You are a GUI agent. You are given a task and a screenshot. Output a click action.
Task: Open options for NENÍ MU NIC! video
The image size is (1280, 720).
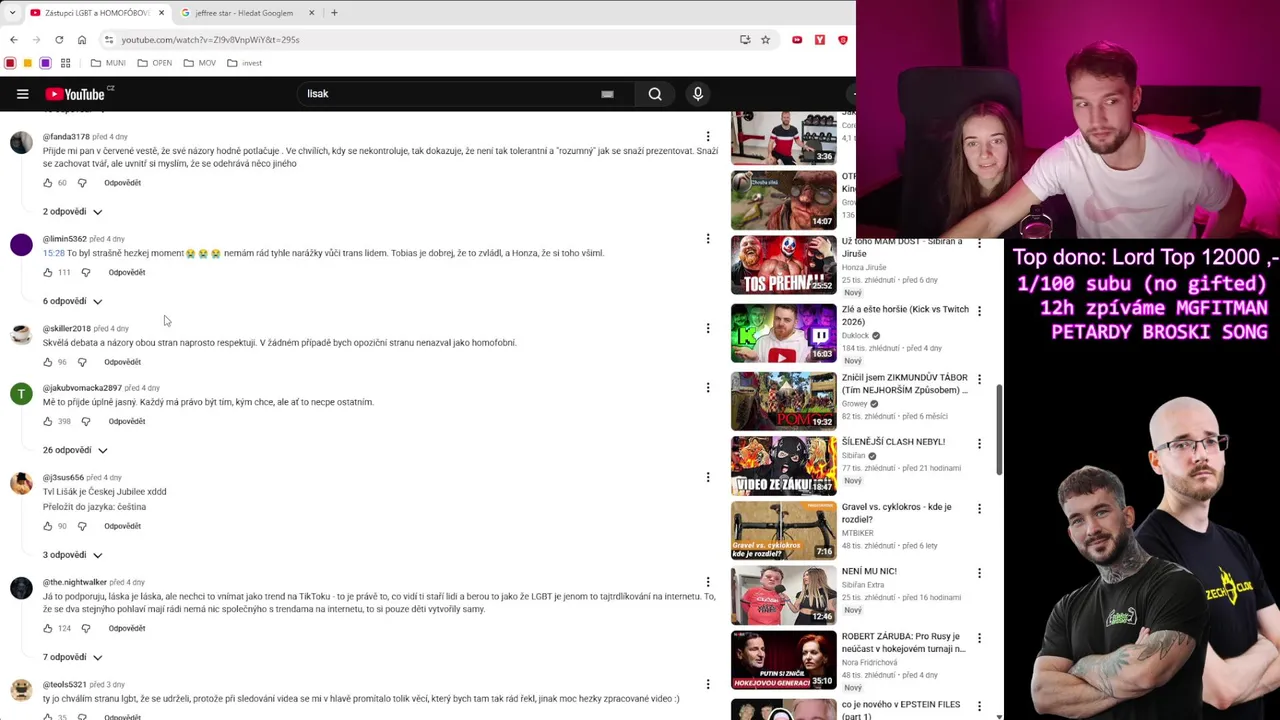coord(979,573)
